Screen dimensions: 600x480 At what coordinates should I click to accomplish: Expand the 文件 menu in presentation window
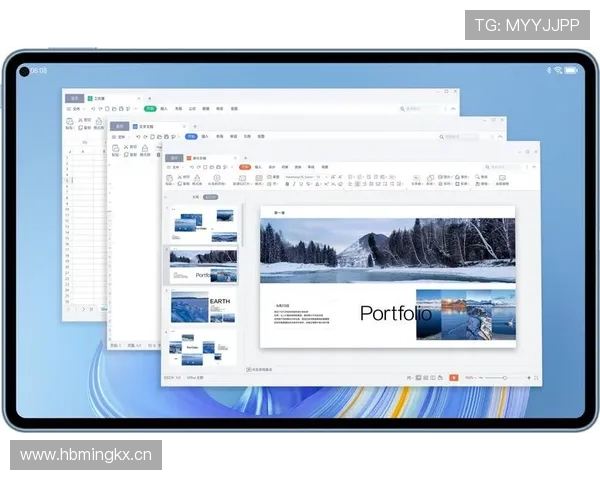coord(175,167)
